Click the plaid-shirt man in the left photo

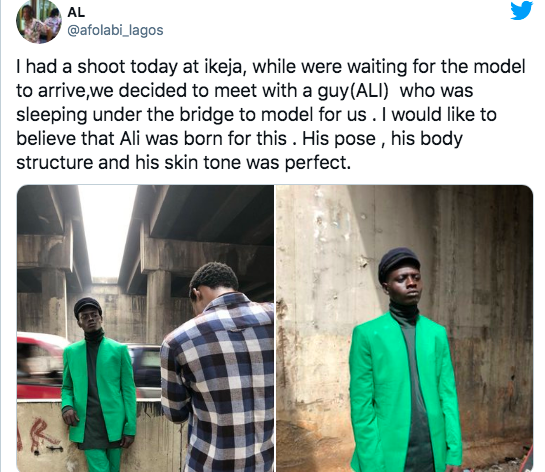(218, 368)
